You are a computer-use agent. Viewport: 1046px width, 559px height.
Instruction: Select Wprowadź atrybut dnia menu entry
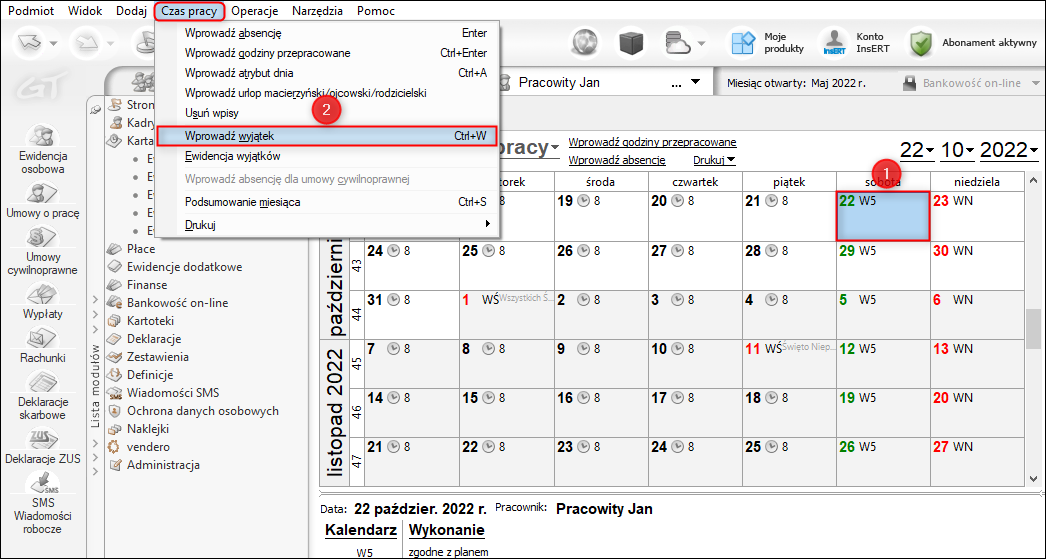tap(327, 73)
